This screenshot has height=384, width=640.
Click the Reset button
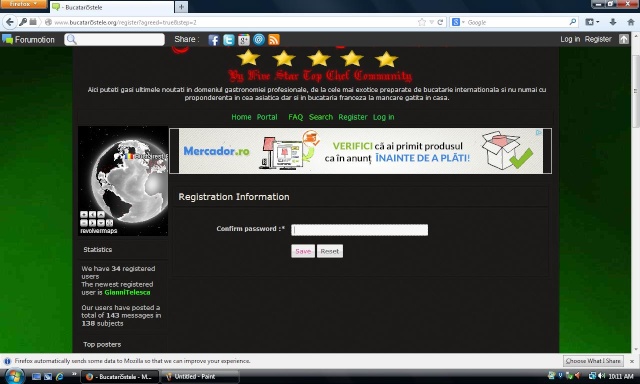[x=330, y=251]
